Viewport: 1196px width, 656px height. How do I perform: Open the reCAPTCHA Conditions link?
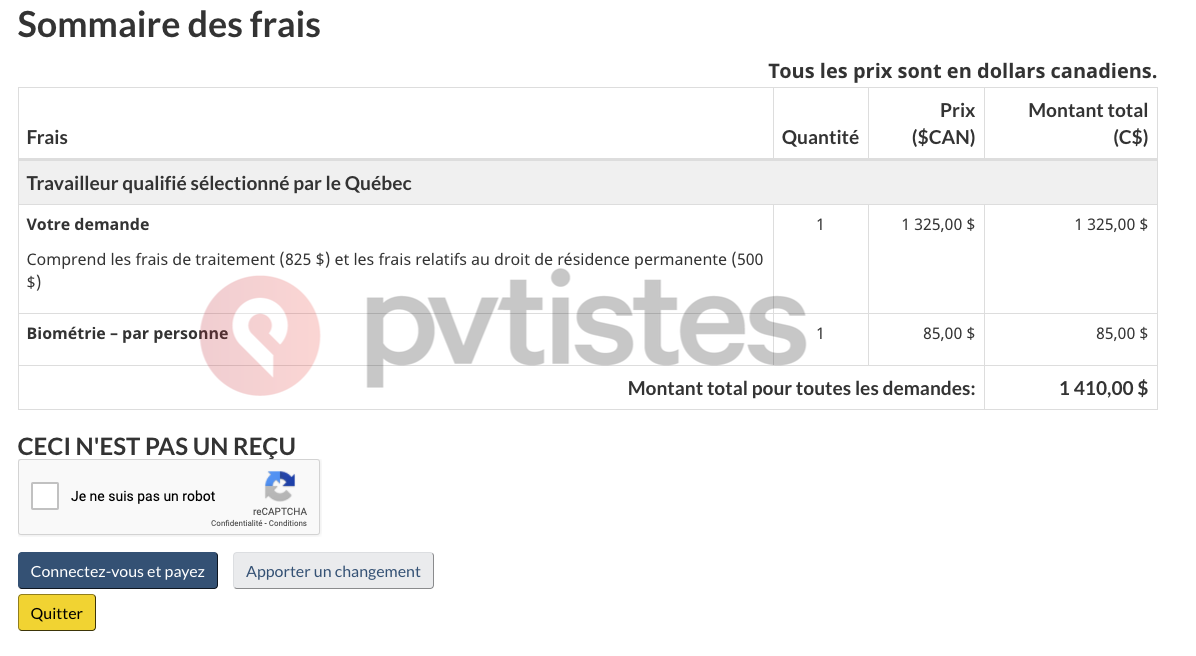[x=288, y=523]
